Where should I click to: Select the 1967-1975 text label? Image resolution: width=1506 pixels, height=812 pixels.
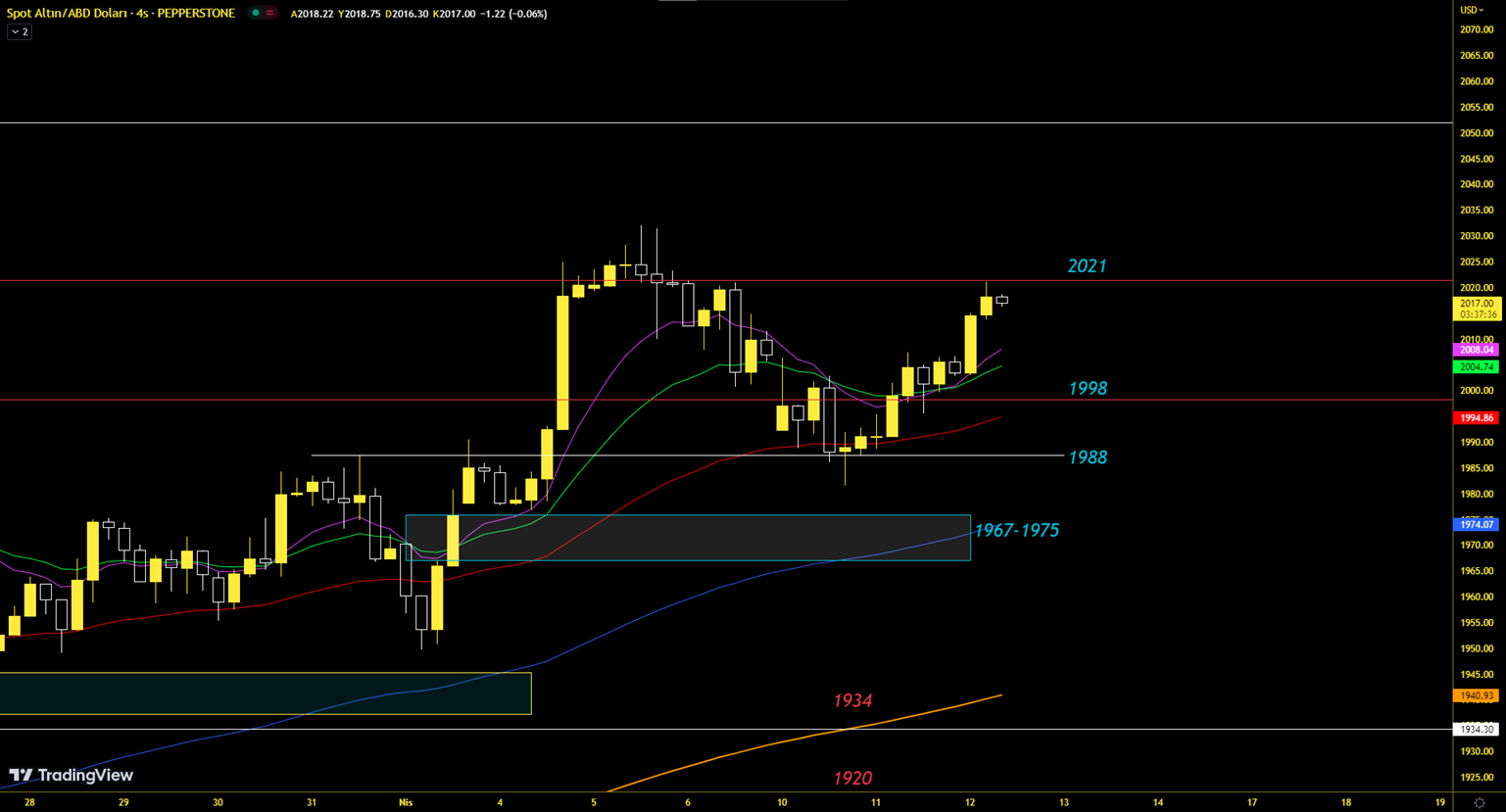click(1016, 530)
